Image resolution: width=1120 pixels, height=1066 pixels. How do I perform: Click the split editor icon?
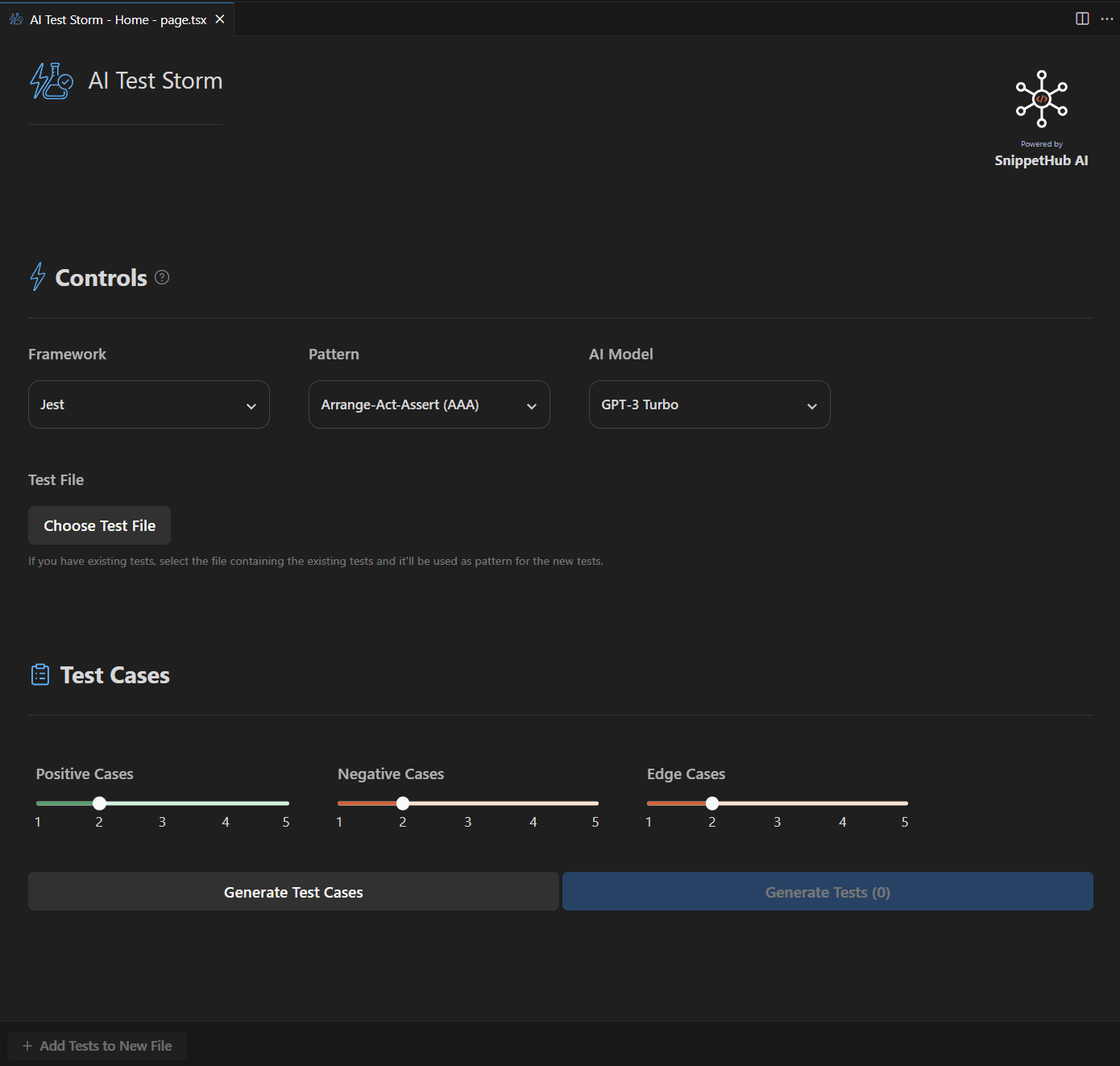coord(1082,19)
